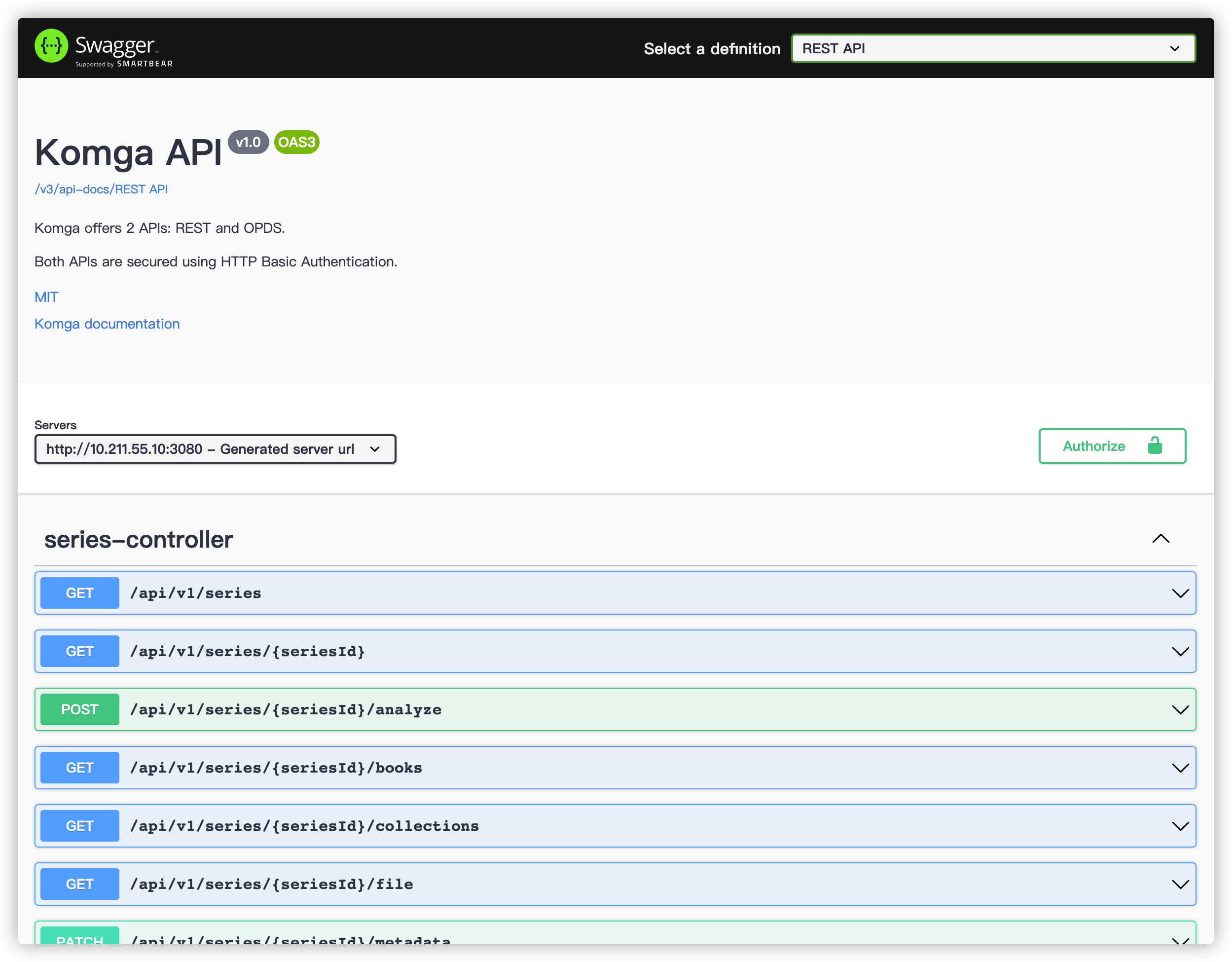Expand the /series/{seriesId}/file chevron

click(1180, 884)
